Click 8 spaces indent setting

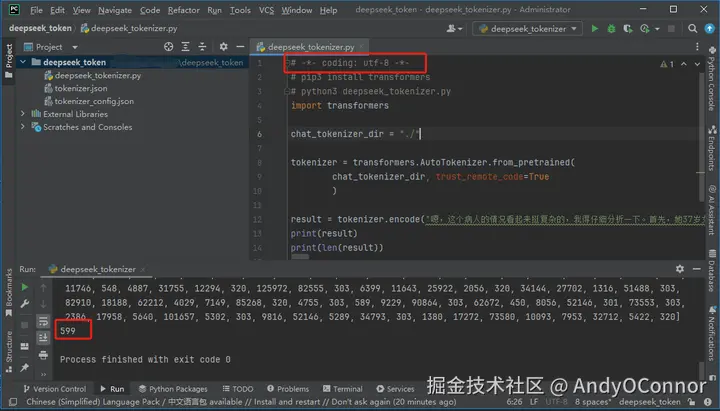pyautogui.click(x=593, y=402)
